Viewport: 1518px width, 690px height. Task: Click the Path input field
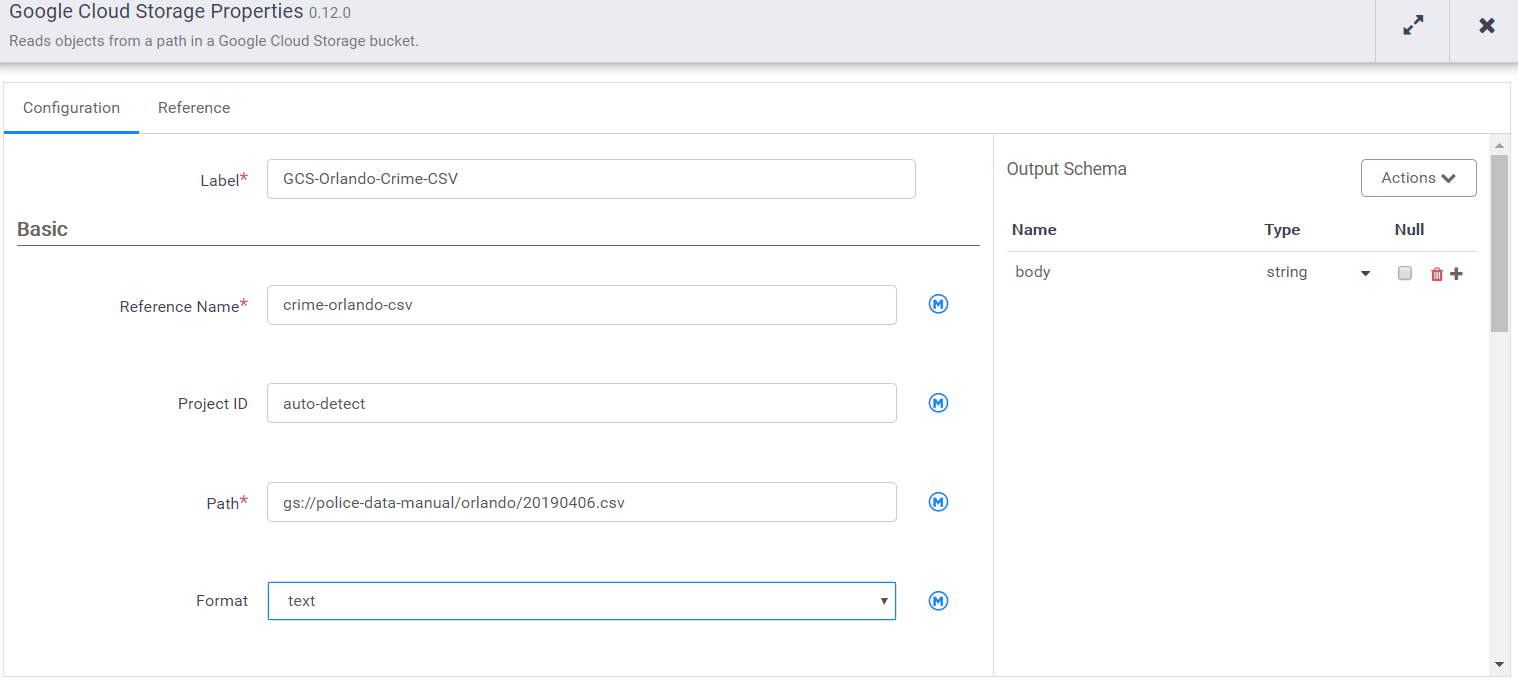point(581,502)
